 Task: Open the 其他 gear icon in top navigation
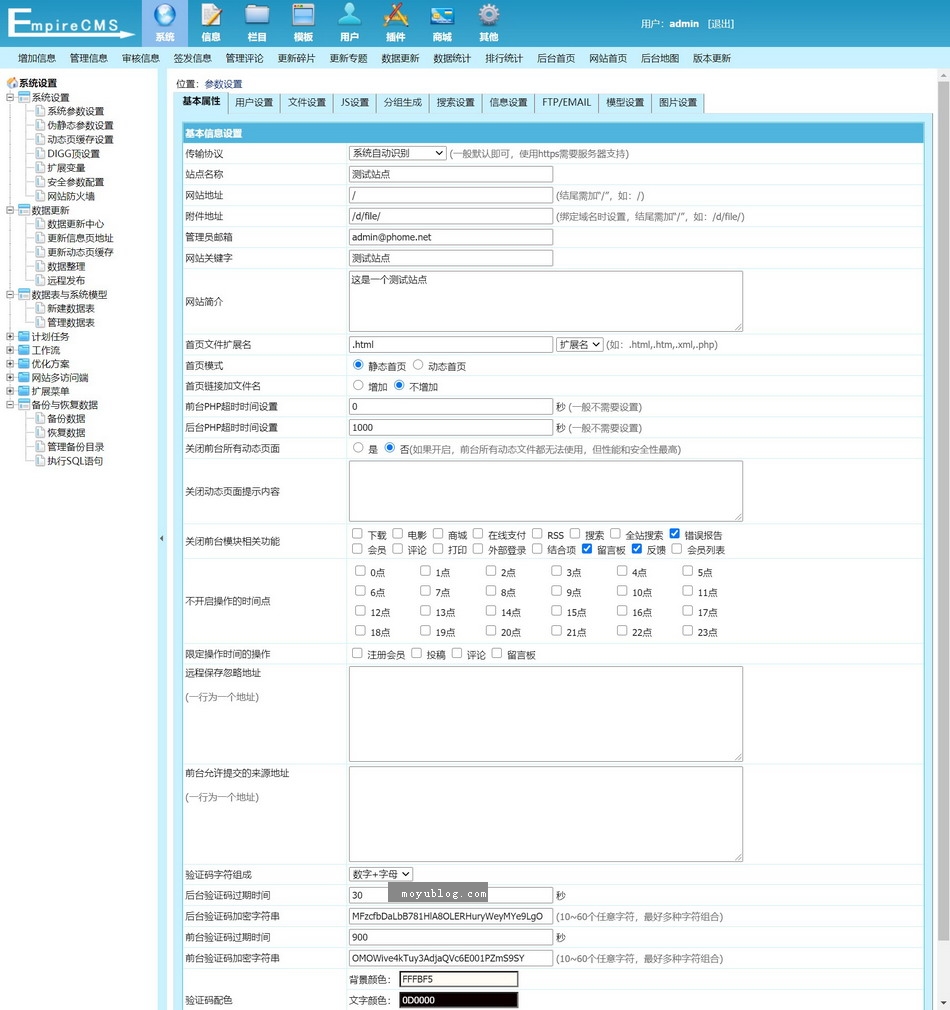[488, 15]
